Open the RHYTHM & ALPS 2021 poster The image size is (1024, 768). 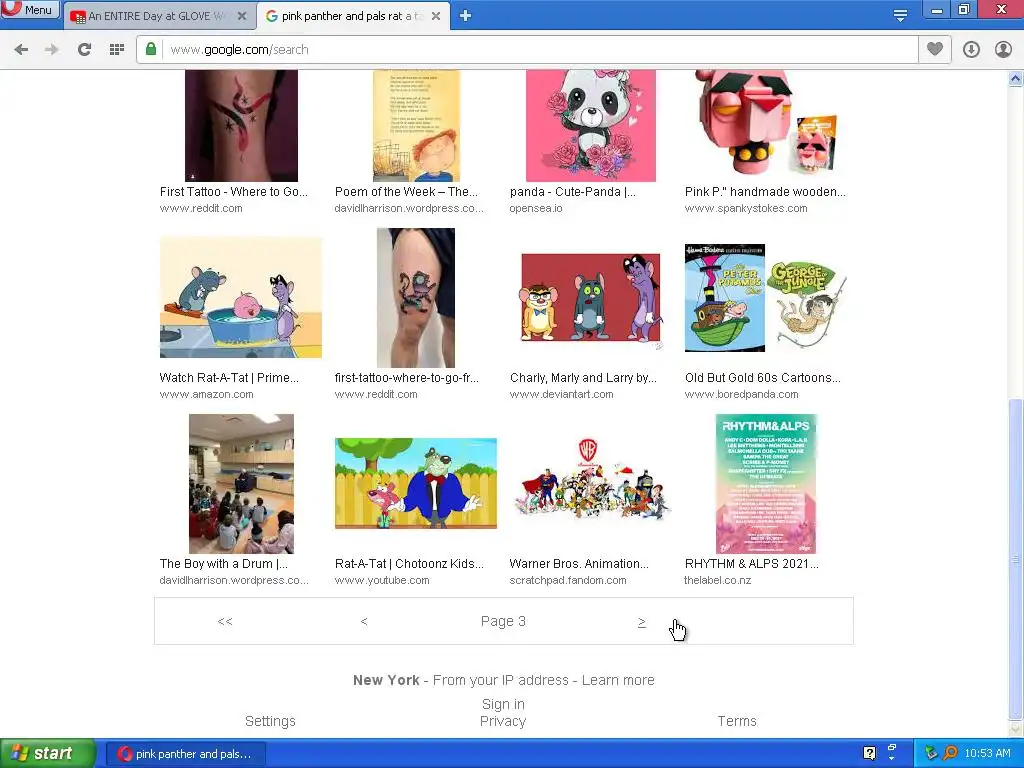click(766, 484)
